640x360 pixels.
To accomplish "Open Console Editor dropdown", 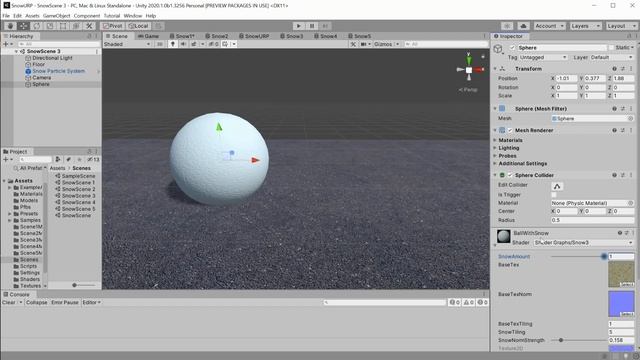I will (91, 302).
